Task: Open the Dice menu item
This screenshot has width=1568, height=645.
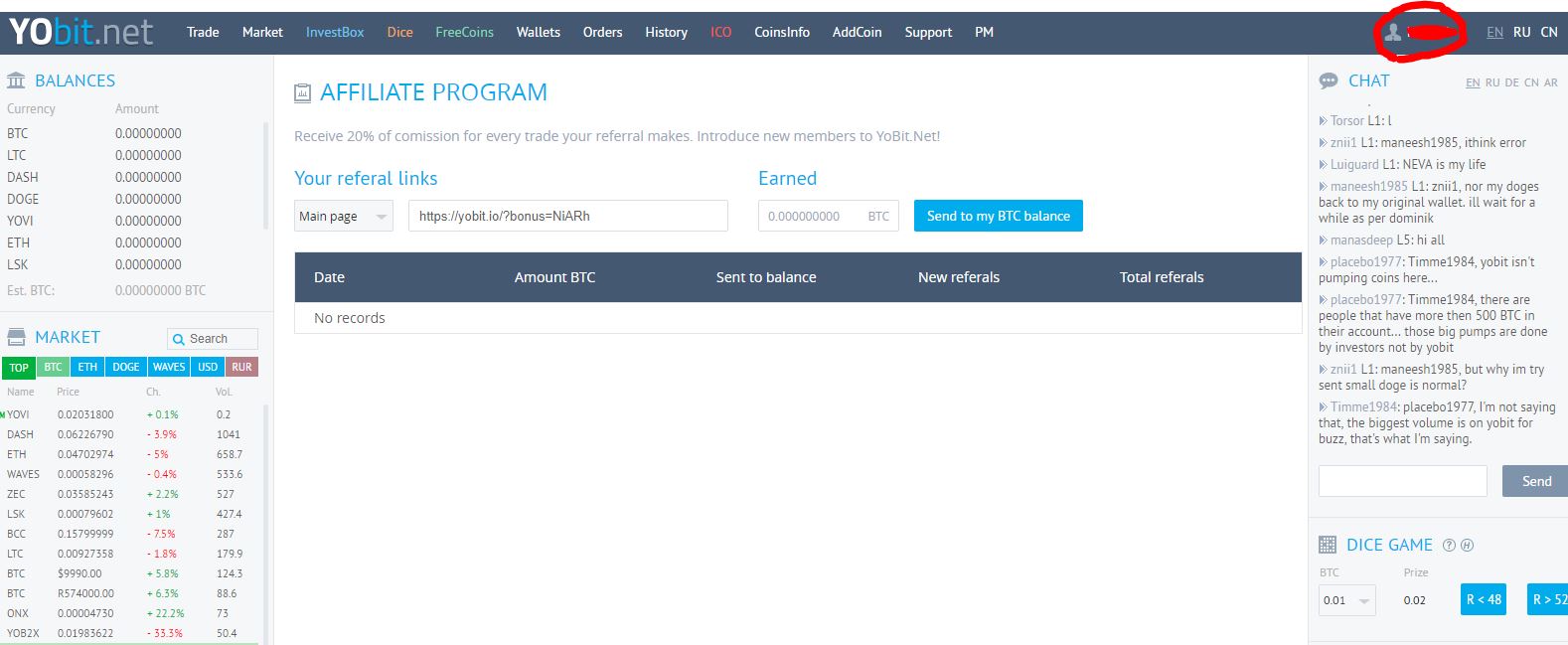Action: 399,32
